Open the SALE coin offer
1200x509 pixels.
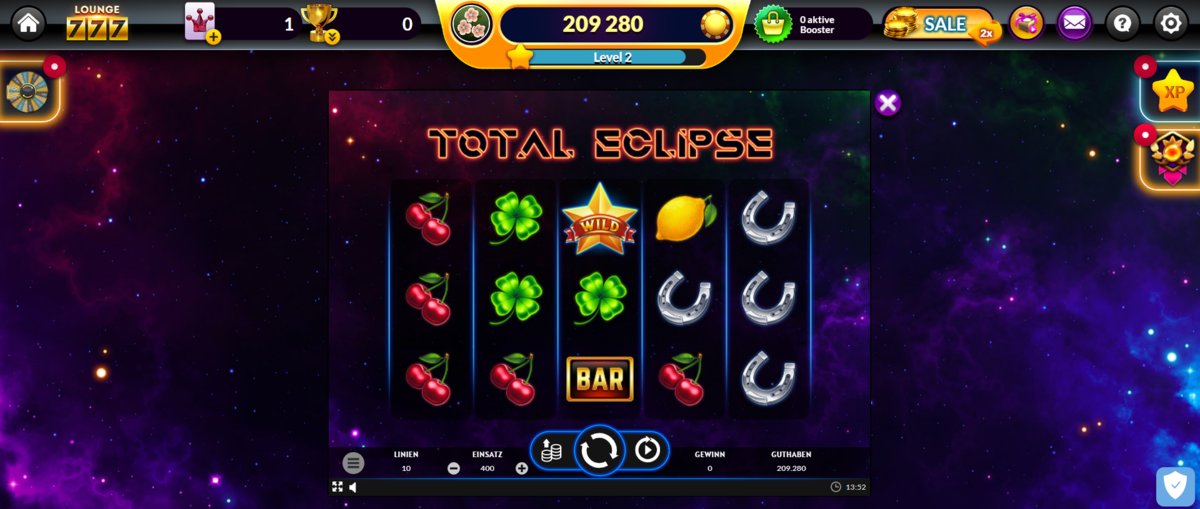point(939,24)
